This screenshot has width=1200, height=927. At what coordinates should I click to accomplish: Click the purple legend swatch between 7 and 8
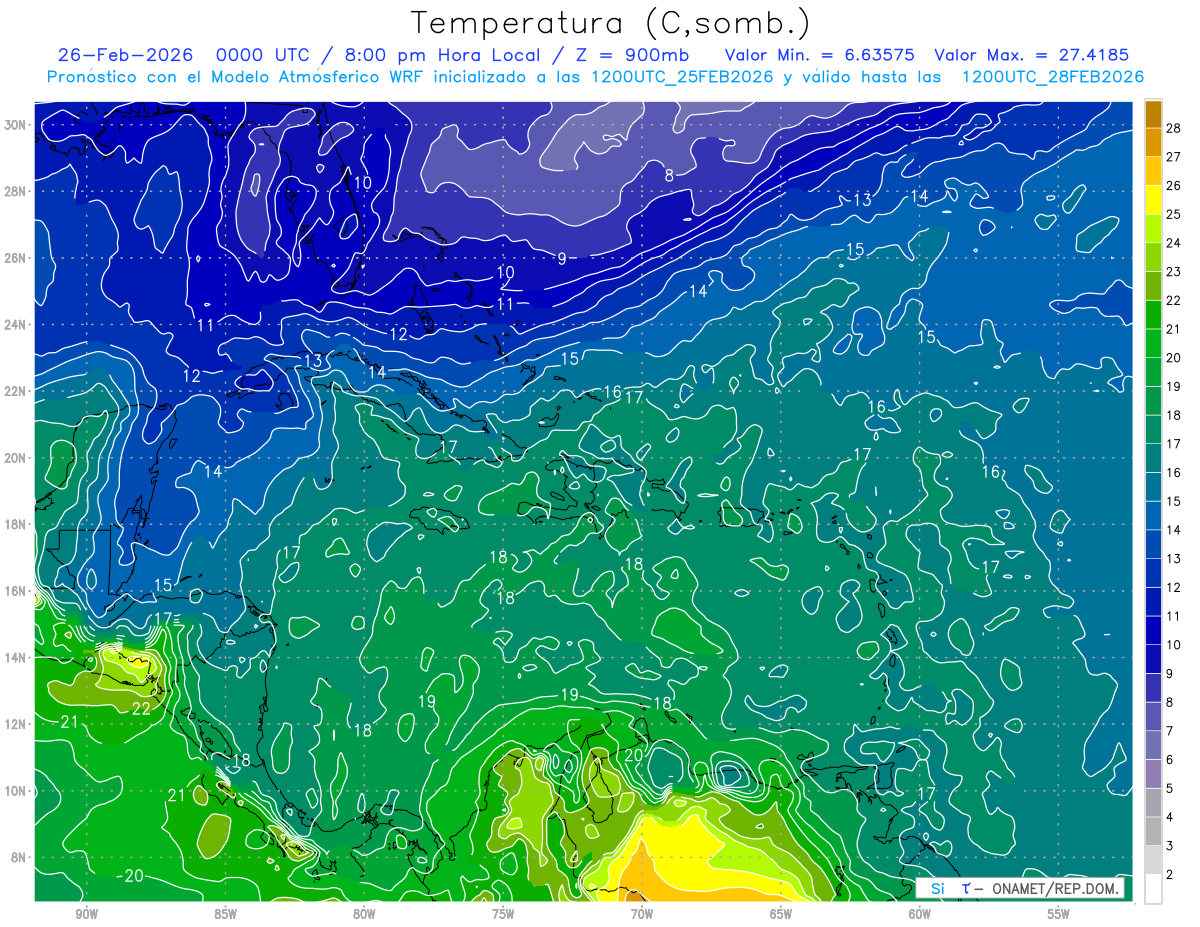tap(1153, 716)
